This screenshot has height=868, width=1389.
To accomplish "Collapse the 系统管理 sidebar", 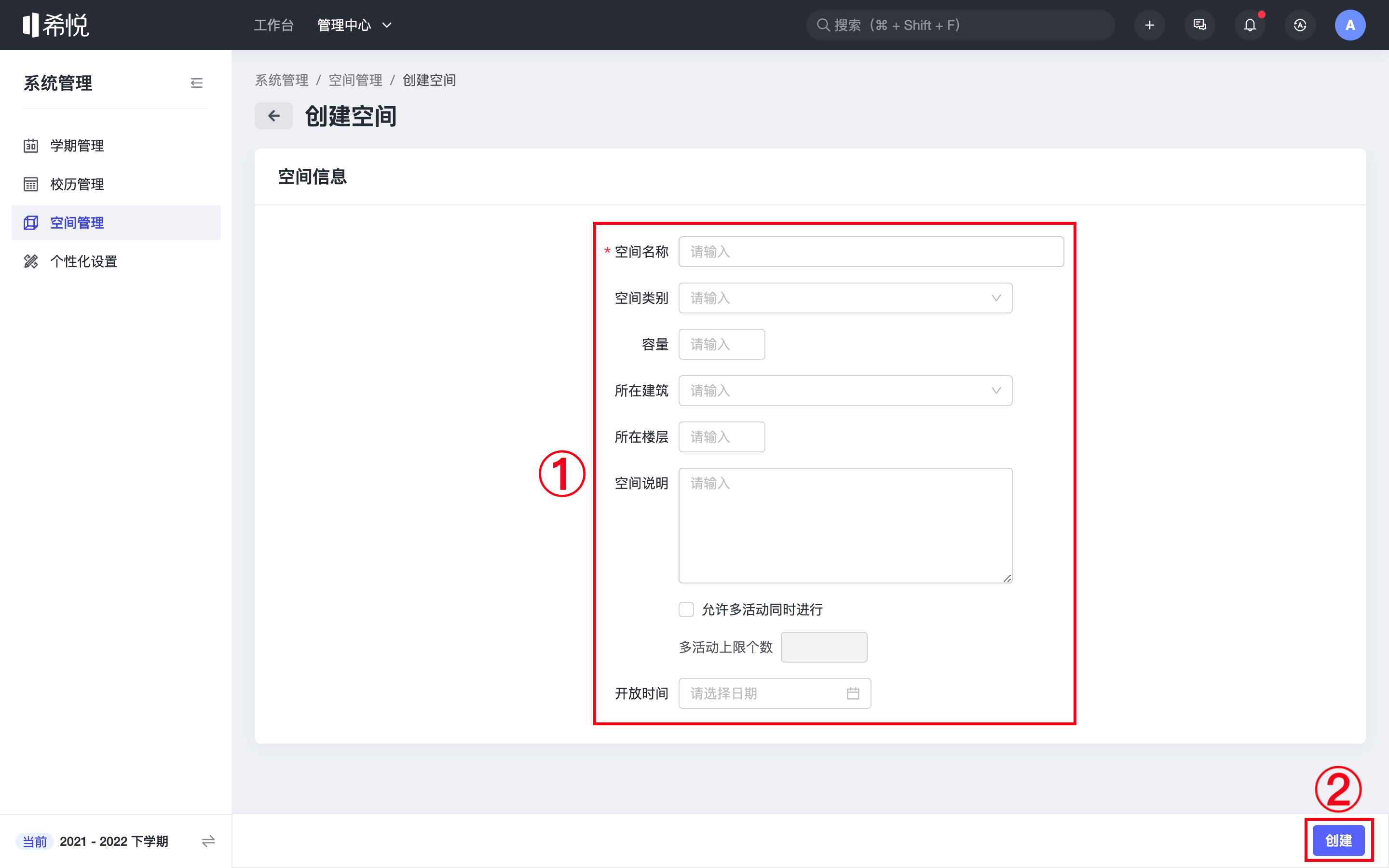I will 197,83.
